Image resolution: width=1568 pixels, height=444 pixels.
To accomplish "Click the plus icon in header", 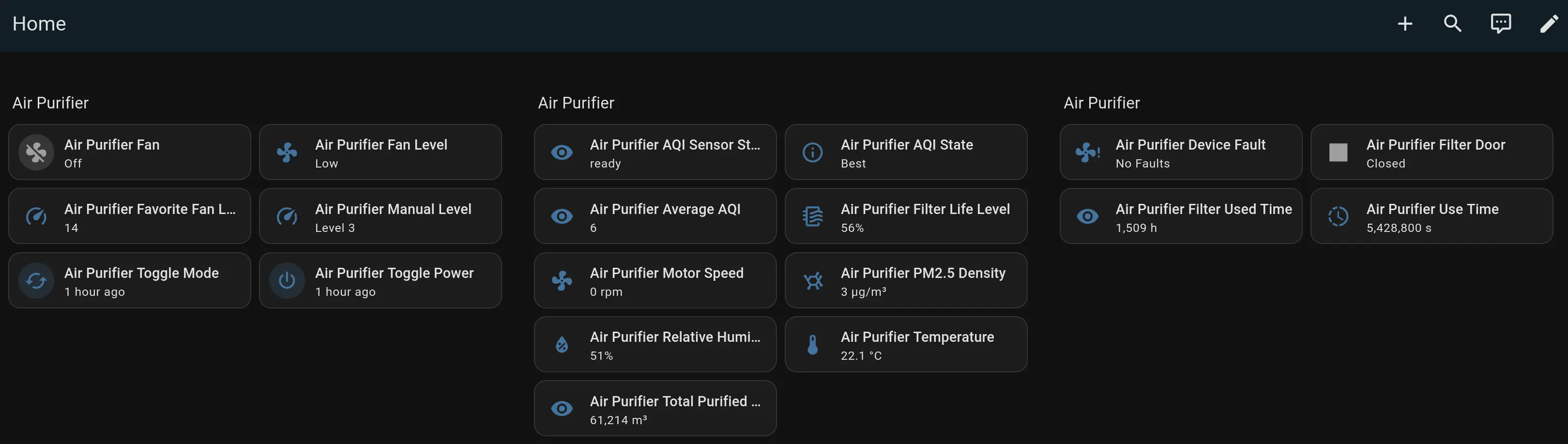I will (1405, 24).
